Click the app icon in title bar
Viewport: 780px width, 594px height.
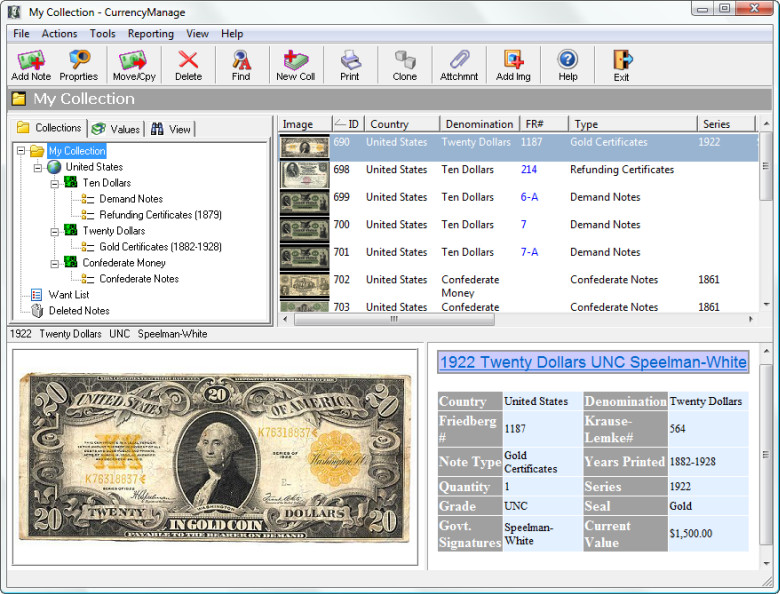coord(14,11)
